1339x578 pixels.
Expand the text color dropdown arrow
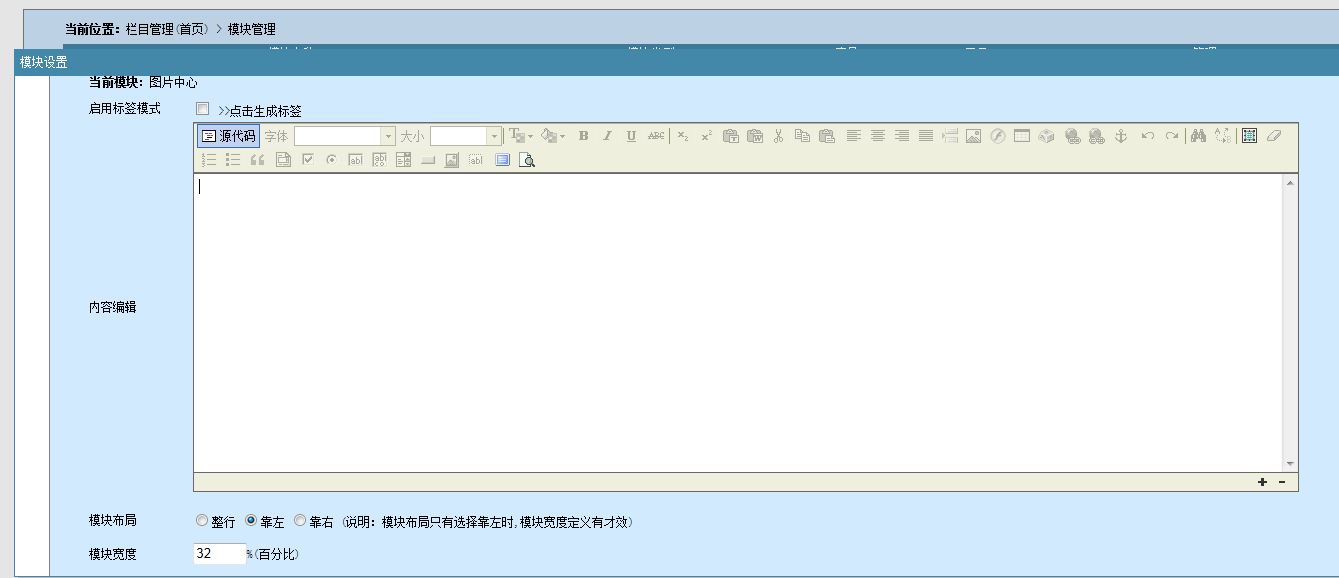[530, 136]
